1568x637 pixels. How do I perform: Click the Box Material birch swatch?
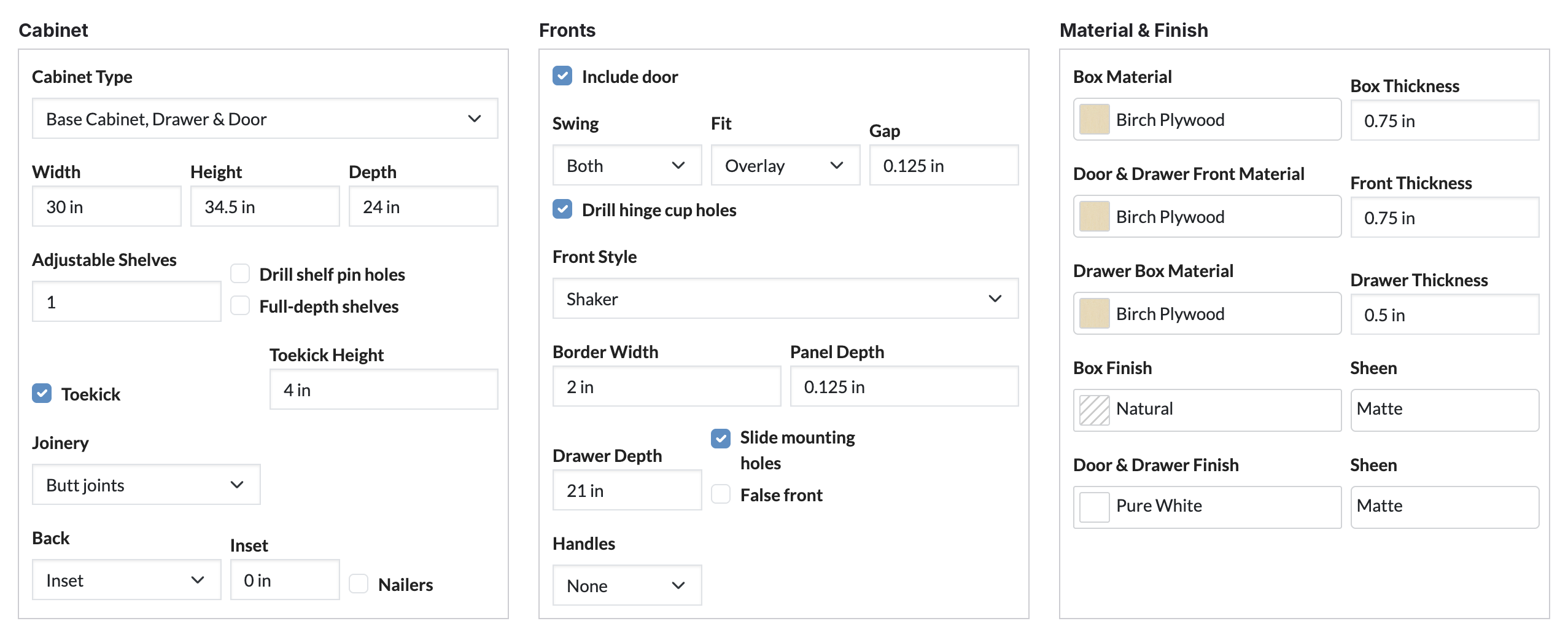[1094, 119]
